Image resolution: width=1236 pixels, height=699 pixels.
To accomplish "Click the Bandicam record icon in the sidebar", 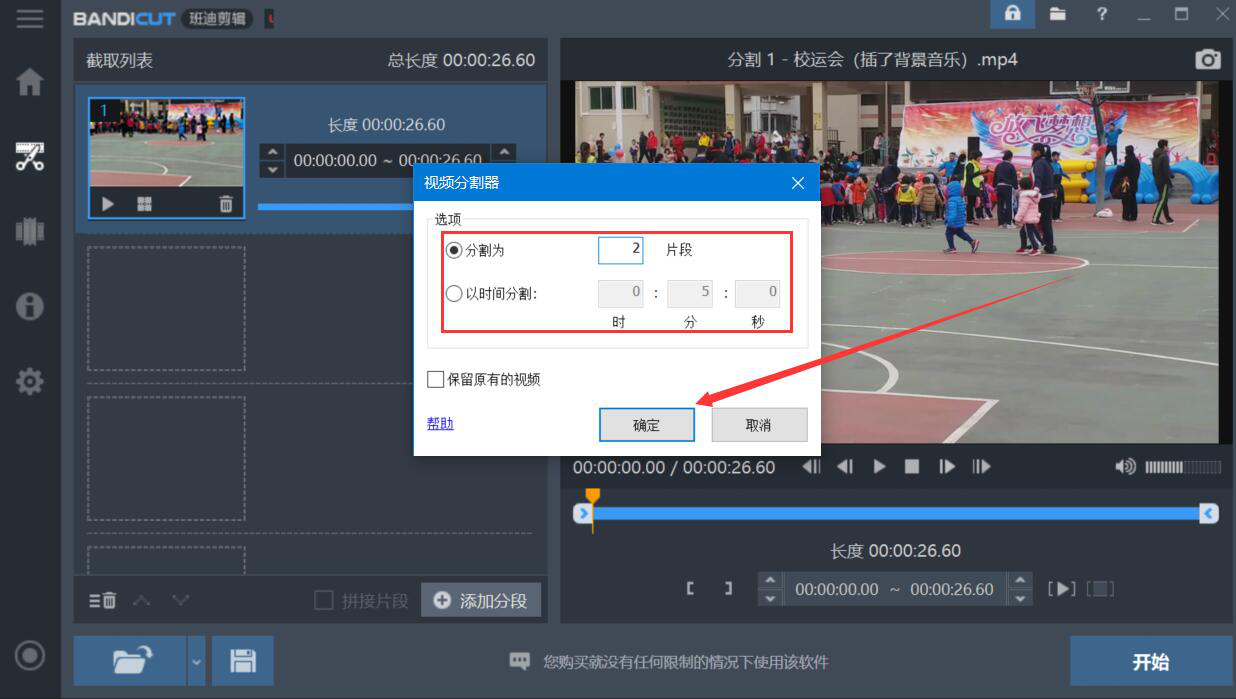I will tap(30, 656).
